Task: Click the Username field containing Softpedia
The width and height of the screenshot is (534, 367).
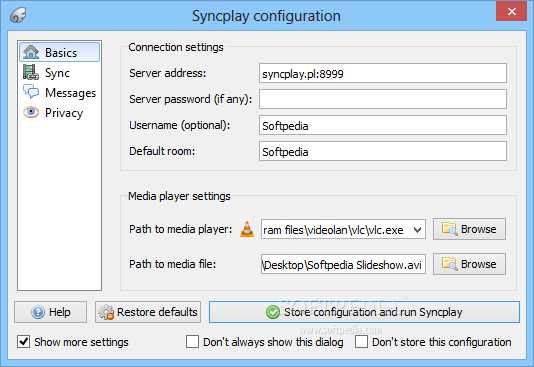Action: pyautogui.click(x=383, y=125)
